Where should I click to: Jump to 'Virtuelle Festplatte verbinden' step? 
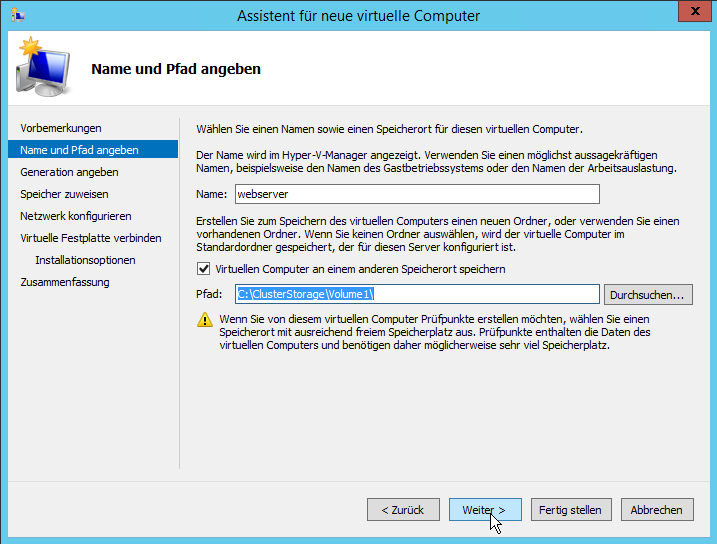point(90,238)
